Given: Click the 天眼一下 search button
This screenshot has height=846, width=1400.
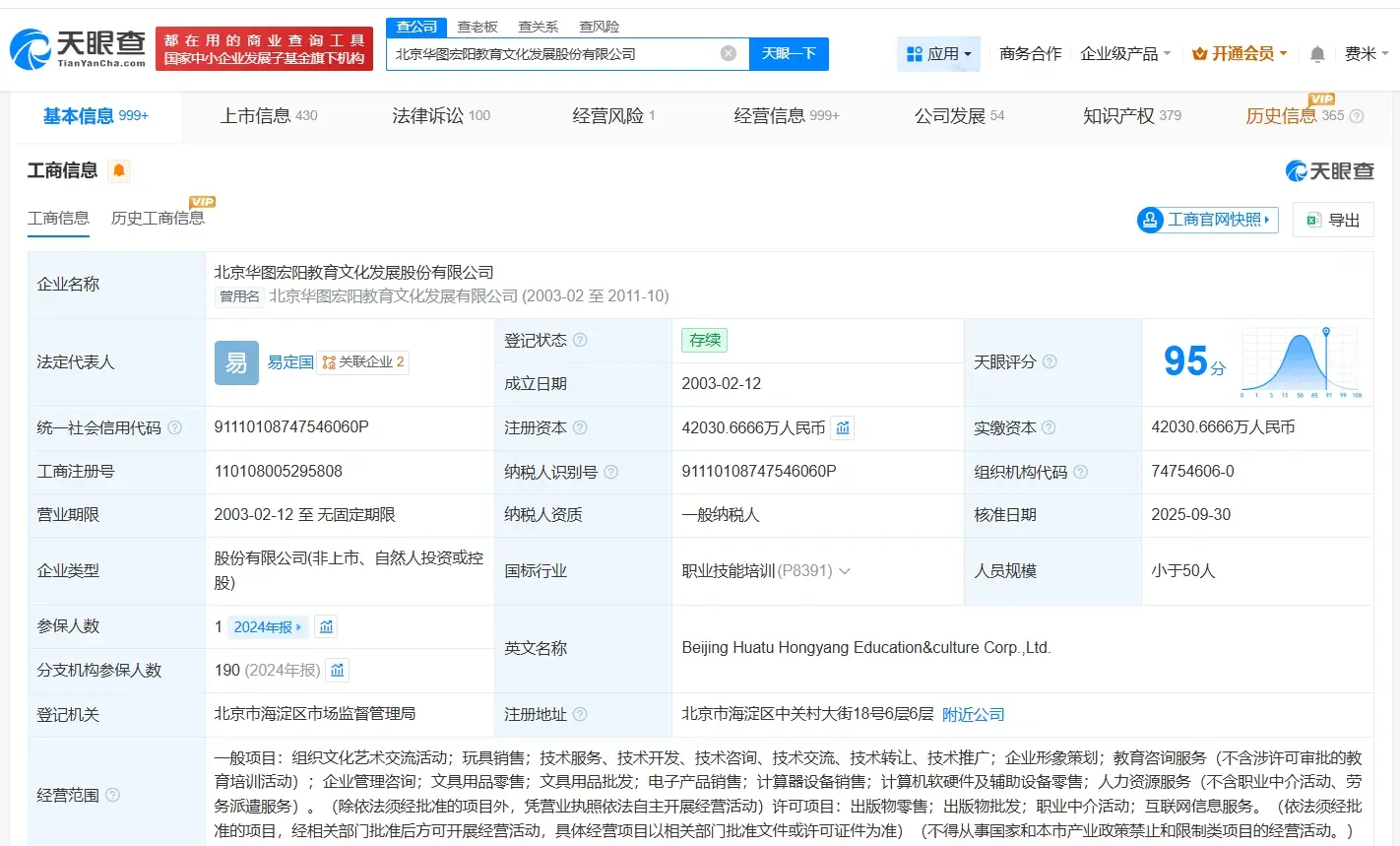Looking at the screenshot, I should click(x=789, y=53).
